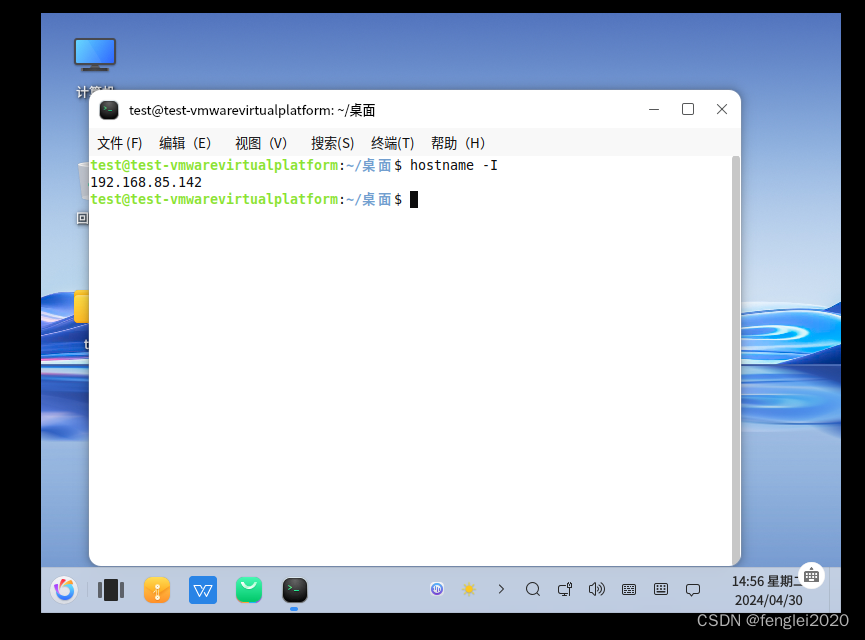This screenshot has height=640, width=865.
Task: Open the volume speaker control
Action: pyautogui.click(x=597, y=590)
